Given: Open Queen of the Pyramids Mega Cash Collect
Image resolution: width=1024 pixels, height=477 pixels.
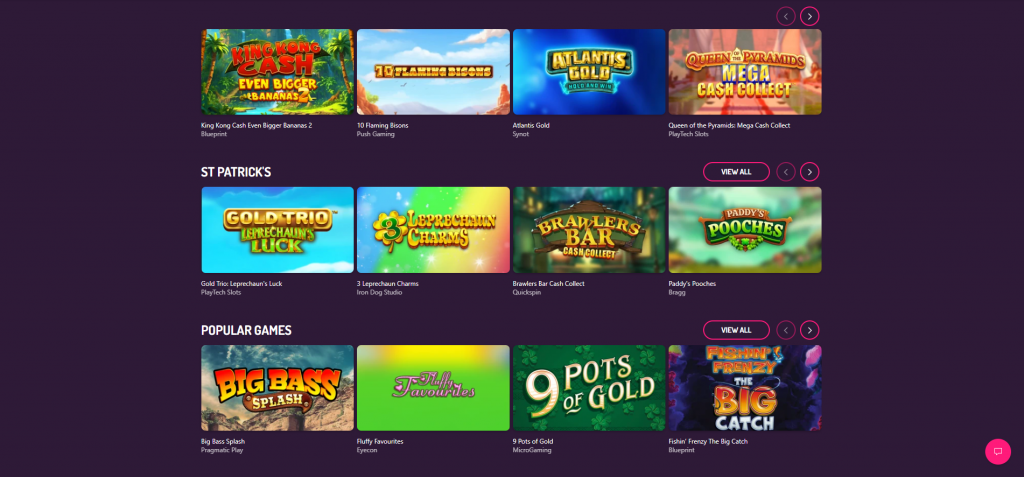Looking at the screenshot, I should (745, 72).
